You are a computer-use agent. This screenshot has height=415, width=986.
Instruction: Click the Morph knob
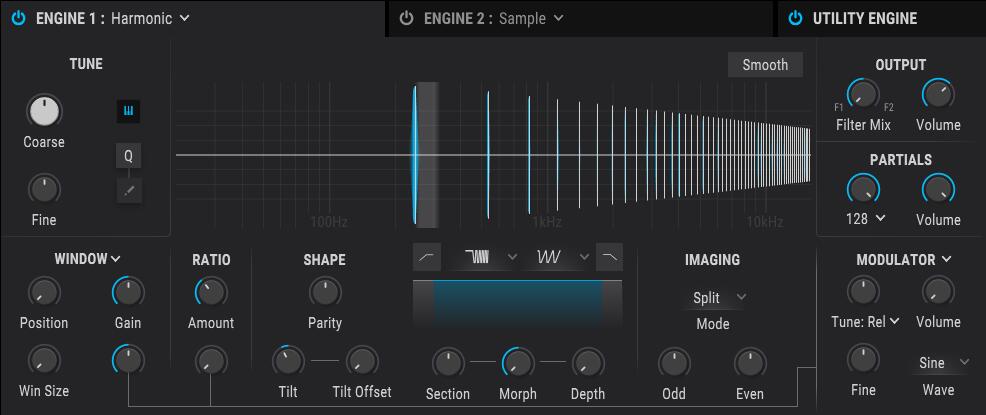pyautogui.click(x=517, y=362)
